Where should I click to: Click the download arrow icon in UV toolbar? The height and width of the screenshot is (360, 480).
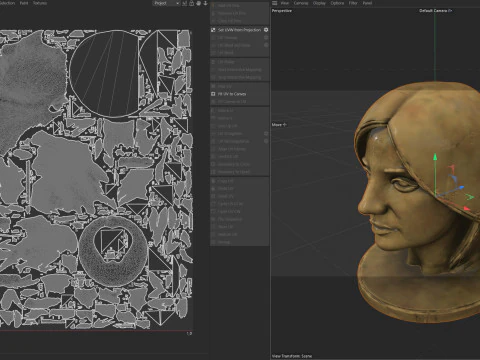(205, 3)
